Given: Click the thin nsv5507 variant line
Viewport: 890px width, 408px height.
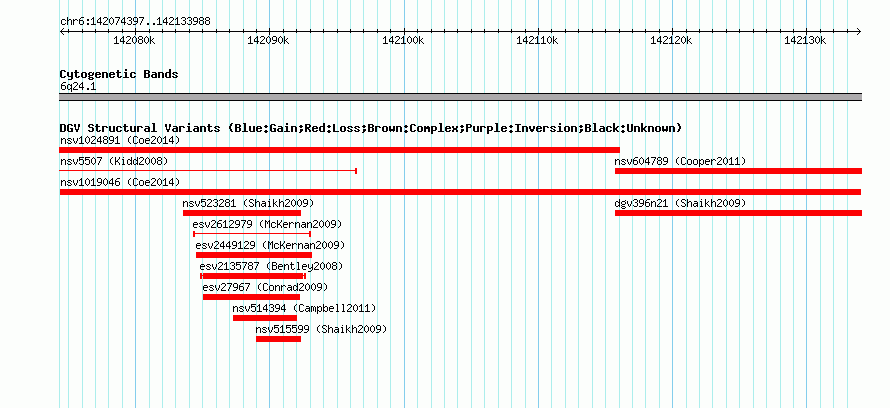Looking at the screenshot, I should (208, 170).
